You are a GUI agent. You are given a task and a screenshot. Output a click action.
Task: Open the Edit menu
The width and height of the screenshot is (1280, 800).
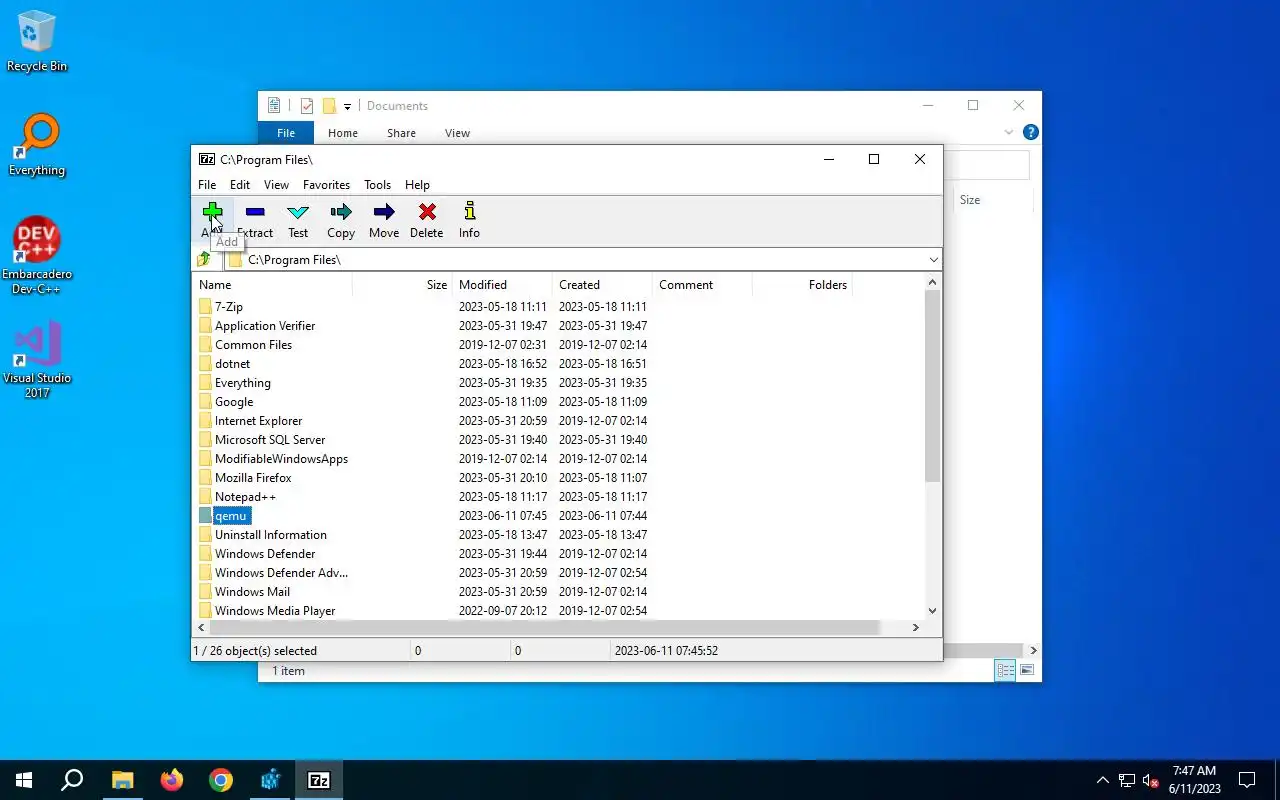(x=240, y=185)
